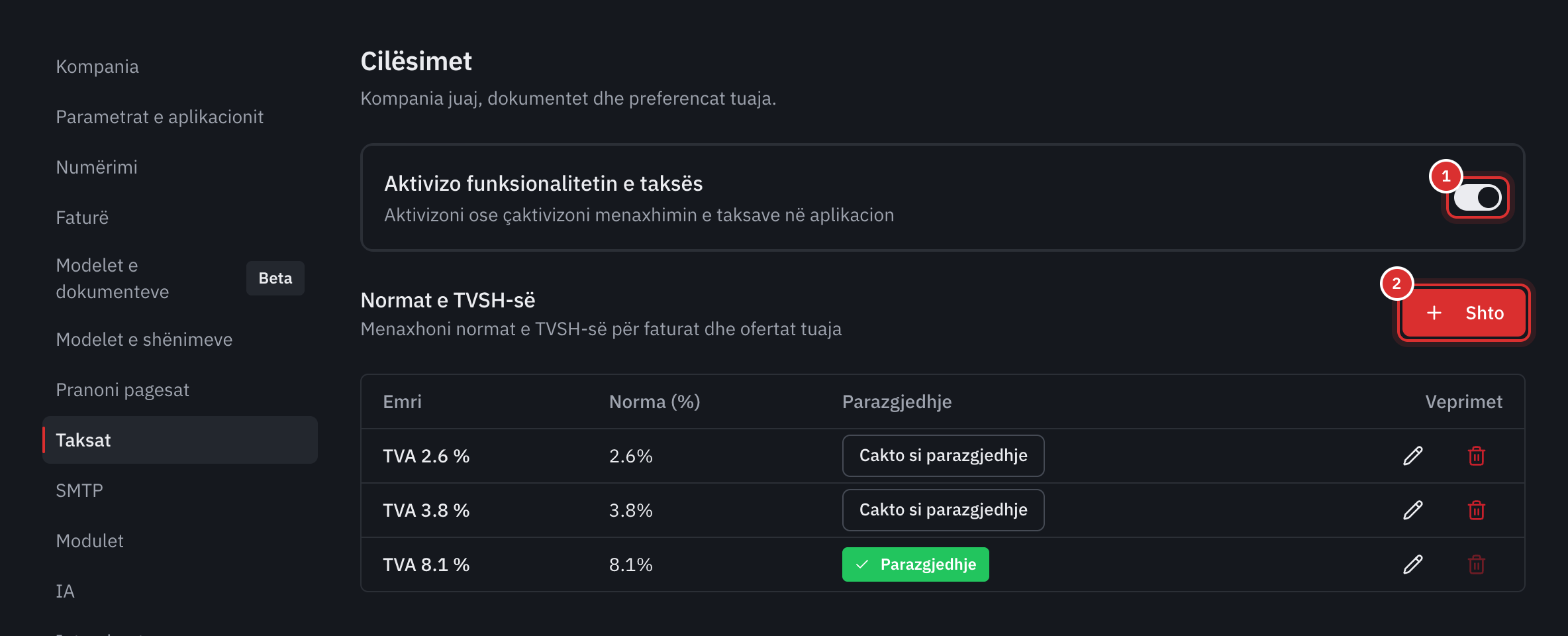Set TVA 3.8 % as default with Cakto si parazgjedhje
Image resolution: width=1568 pixels, height=636 pixels.
point(943,510)
